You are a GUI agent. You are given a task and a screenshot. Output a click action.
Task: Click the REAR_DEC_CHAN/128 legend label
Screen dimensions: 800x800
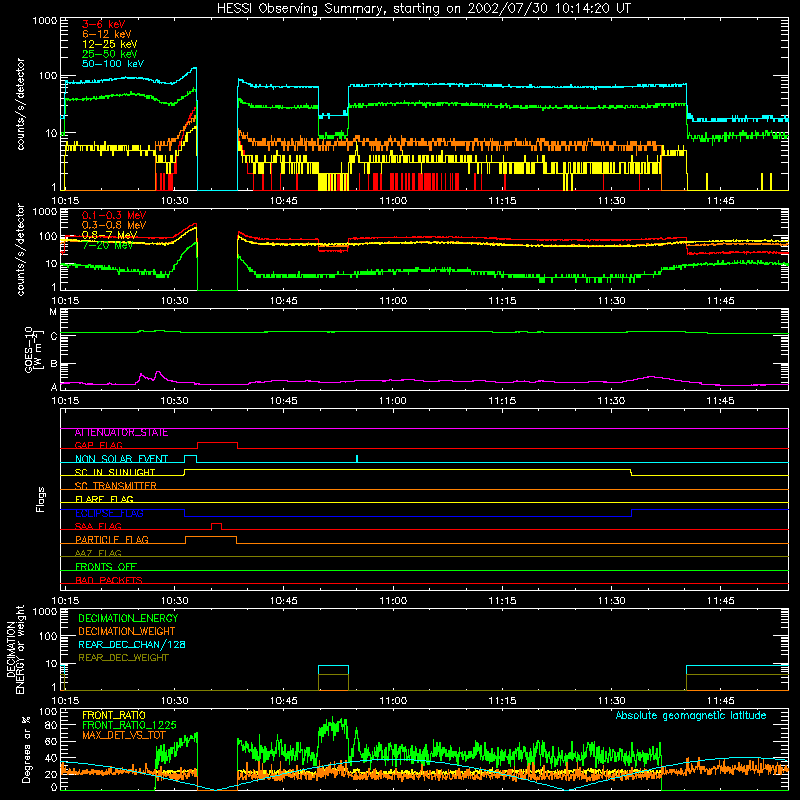click(132, 645)
